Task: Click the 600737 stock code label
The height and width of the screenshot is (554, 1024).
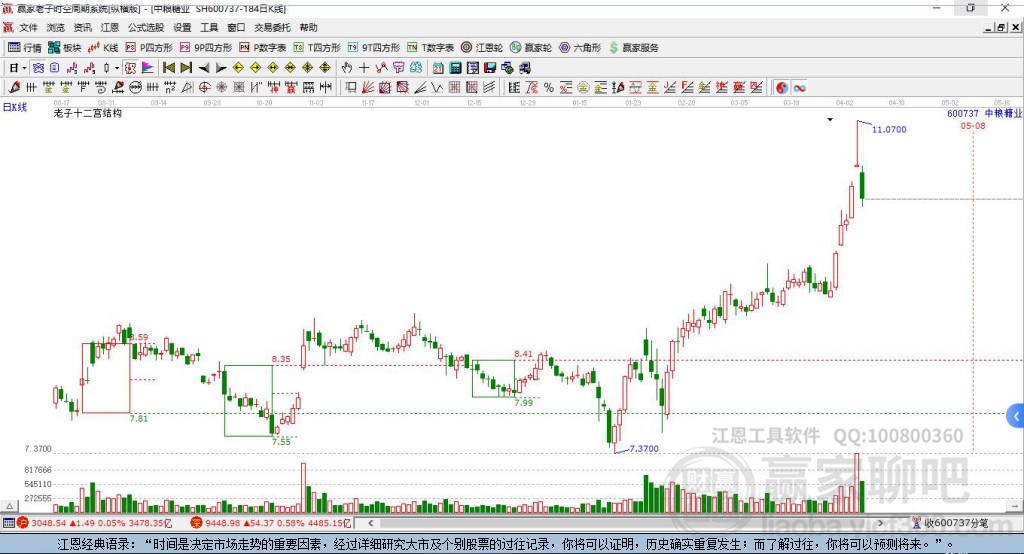Action: click(x=963, y=113)
